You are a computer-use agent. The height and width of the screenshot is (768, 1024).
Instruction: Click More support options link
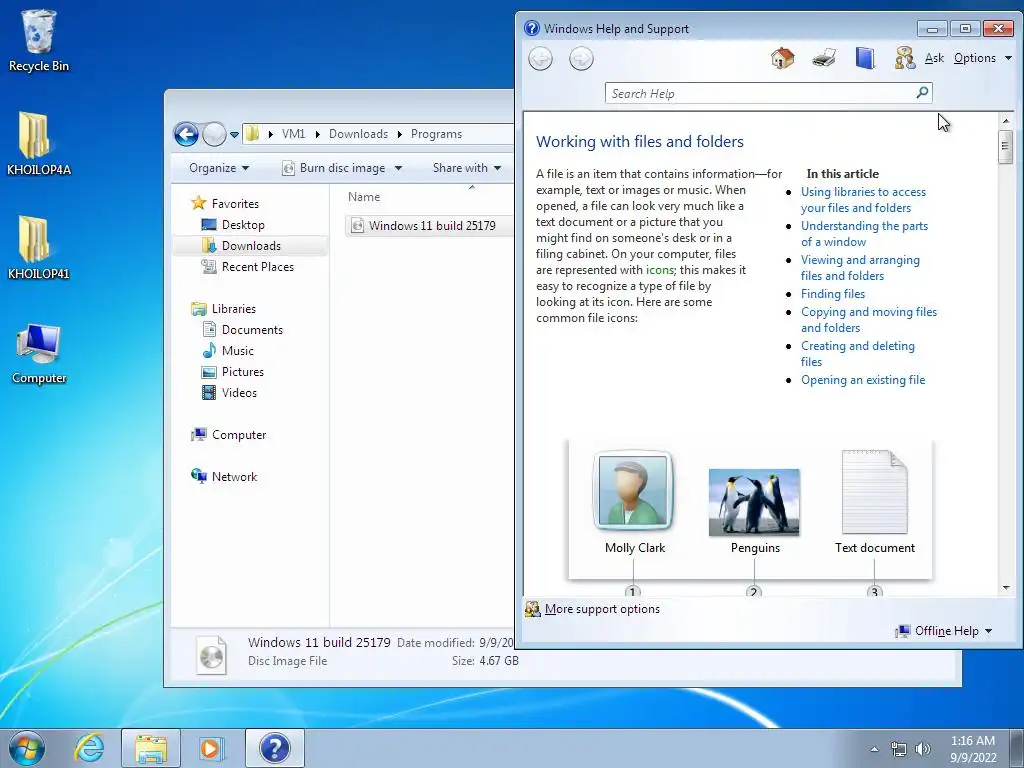(602, 609)
